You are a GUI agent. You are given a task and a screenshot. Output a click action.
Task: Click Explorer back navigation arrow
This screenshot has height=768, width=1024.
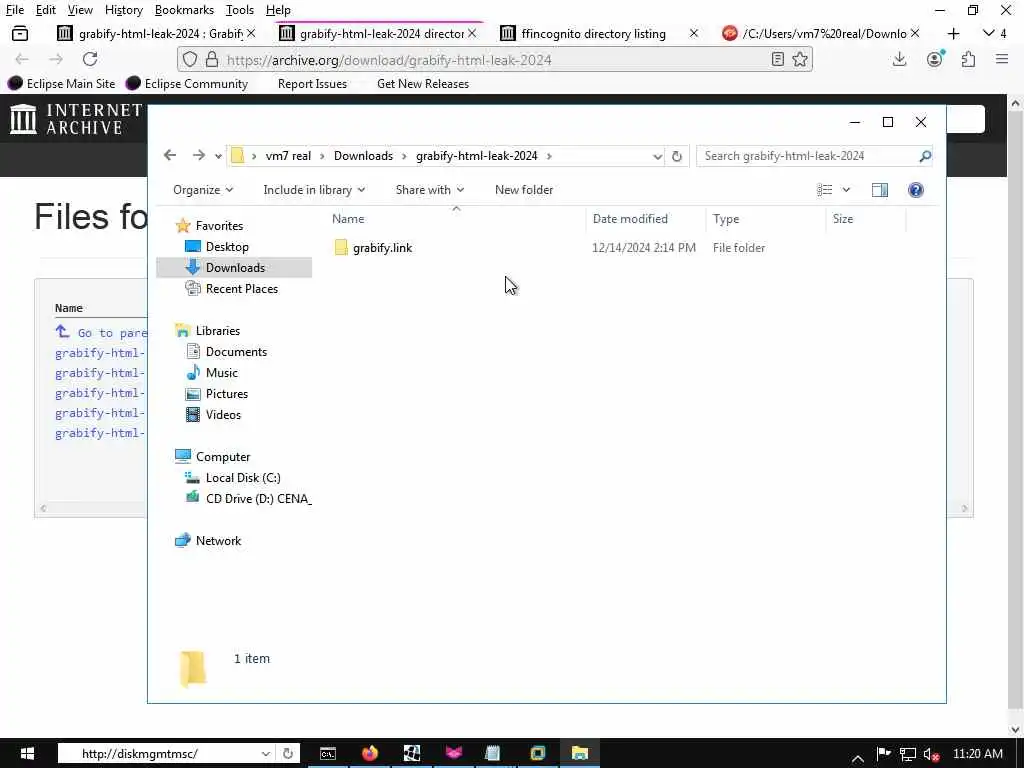point(170,155)
